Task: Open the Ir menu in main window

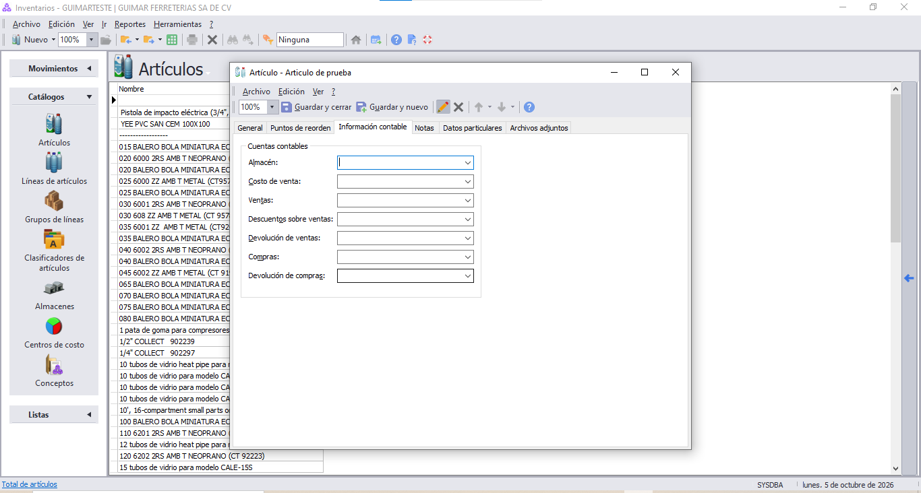Action: (104, 24)
